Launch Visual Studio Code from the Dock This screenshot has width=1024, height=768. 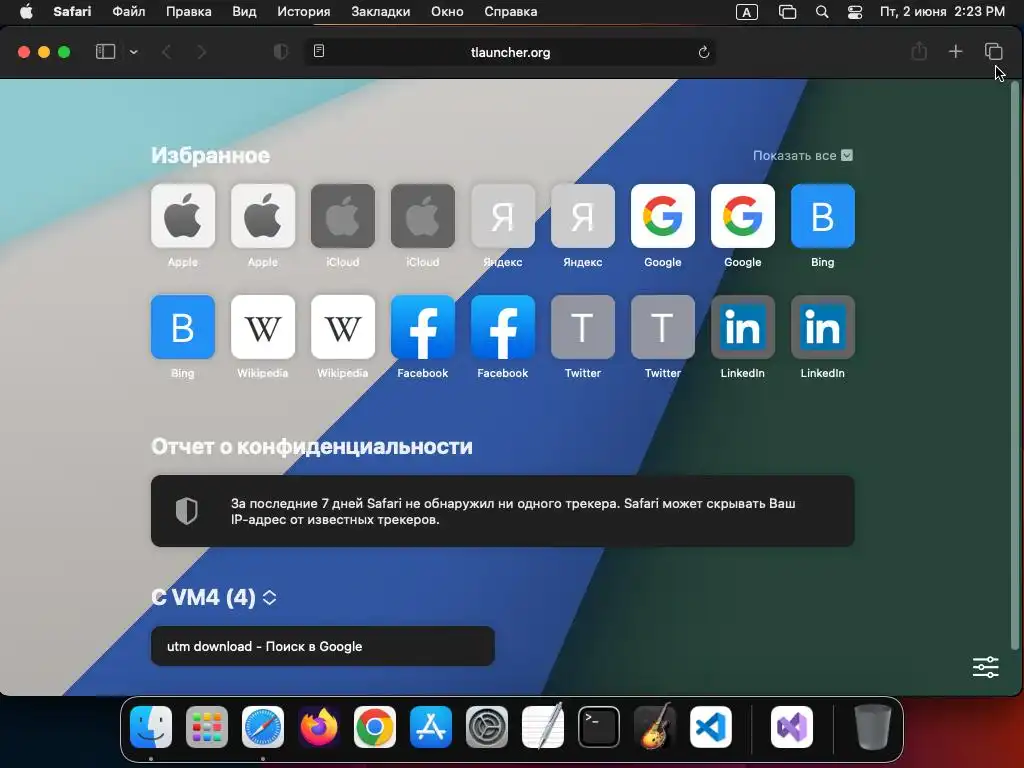tap(711, 727)
